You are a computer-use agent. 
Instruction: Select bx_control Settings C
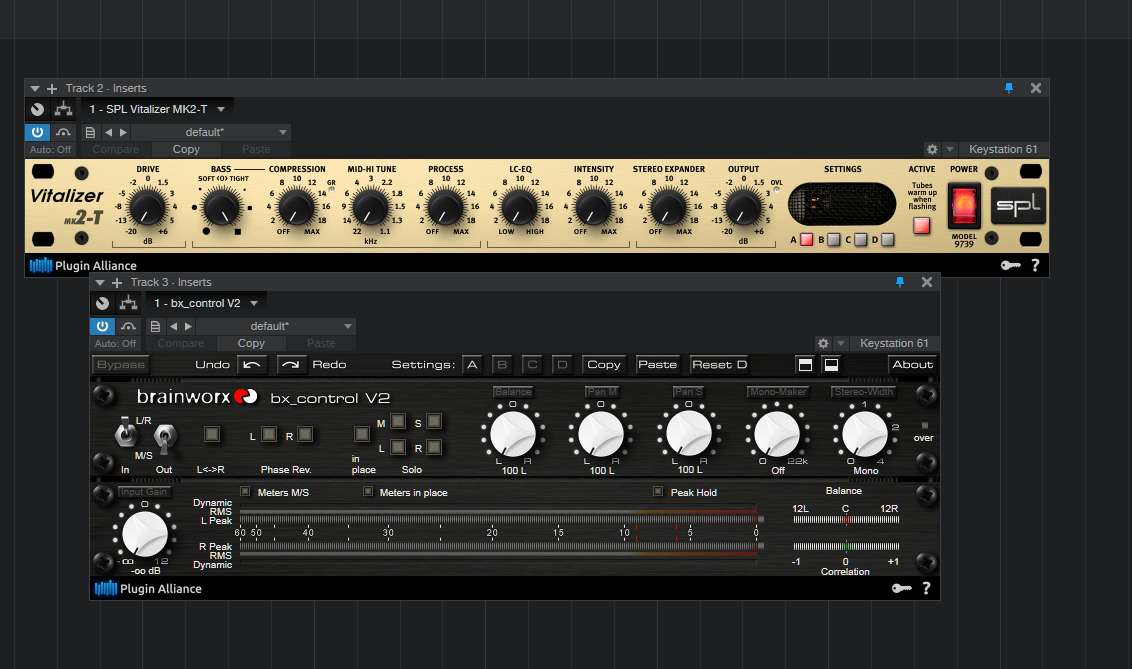tap(532, 364)
